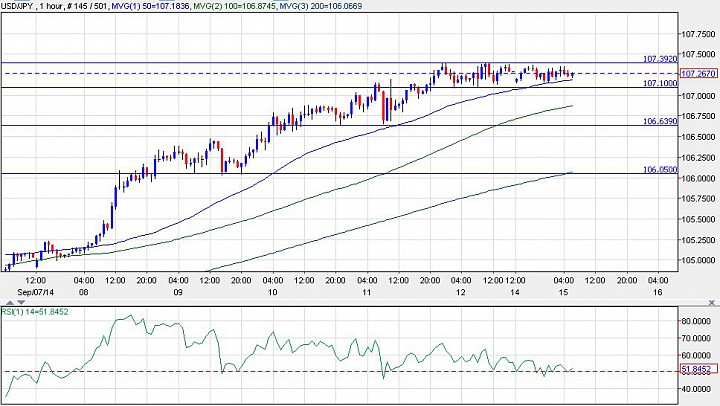Click the 'Sep/07/14' date label
The height and width of the screenshot is (406, 720).
35,292
